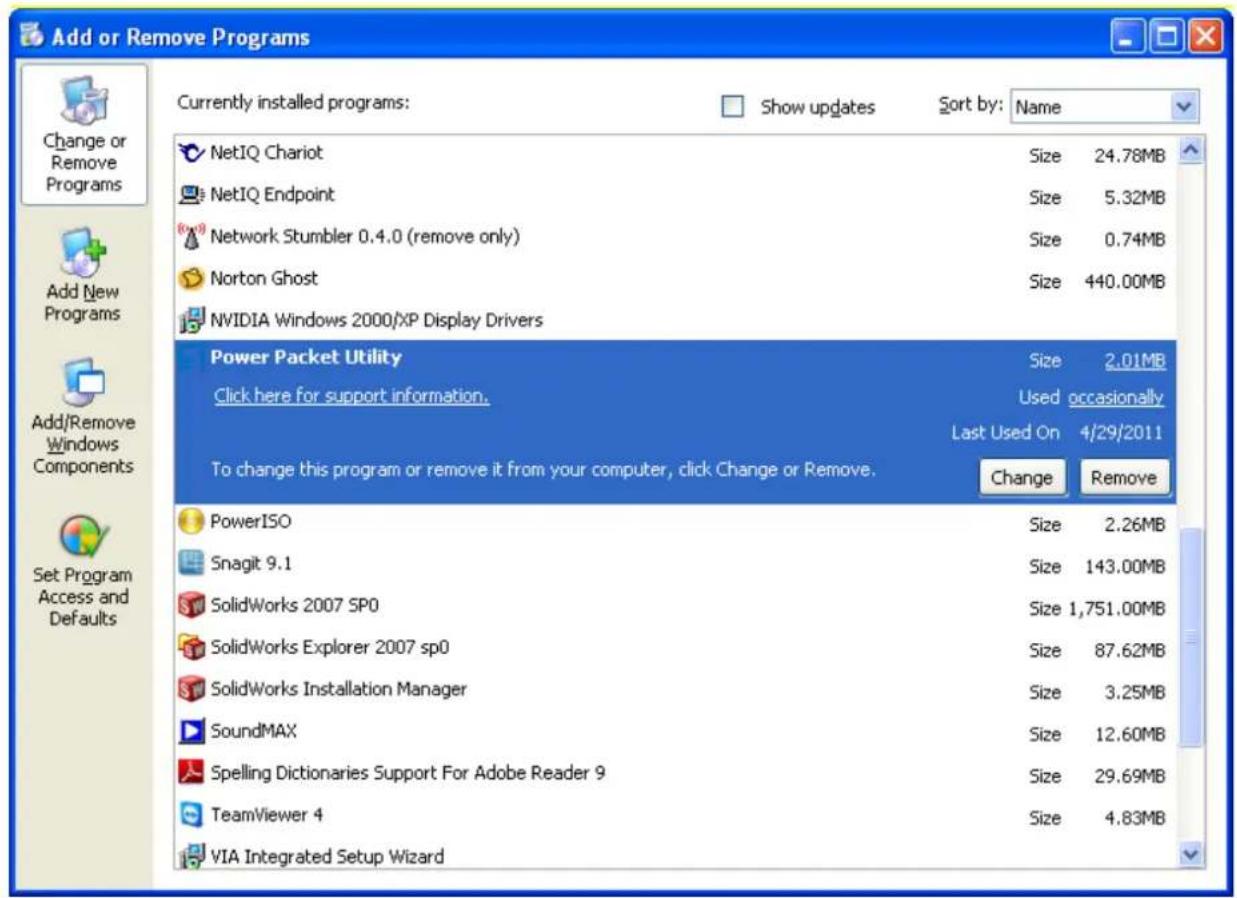Viewport: 1237px width, 898px height.
Task: Select the SolidWorks 2007 SP0 entry
Action: (675, 607)
